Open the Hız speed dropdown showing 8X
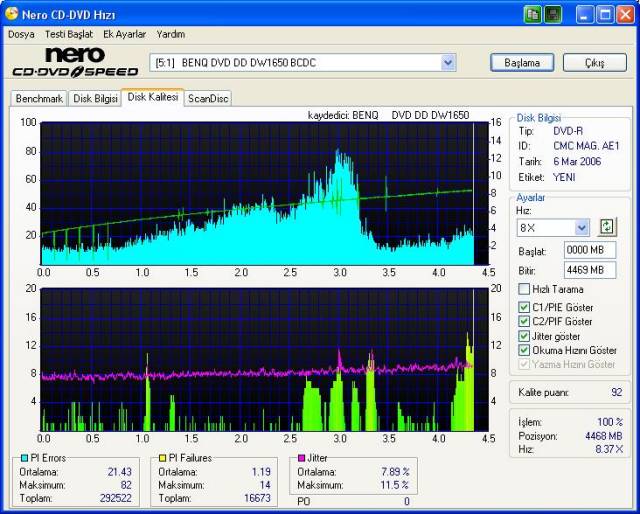 (582, 227)
